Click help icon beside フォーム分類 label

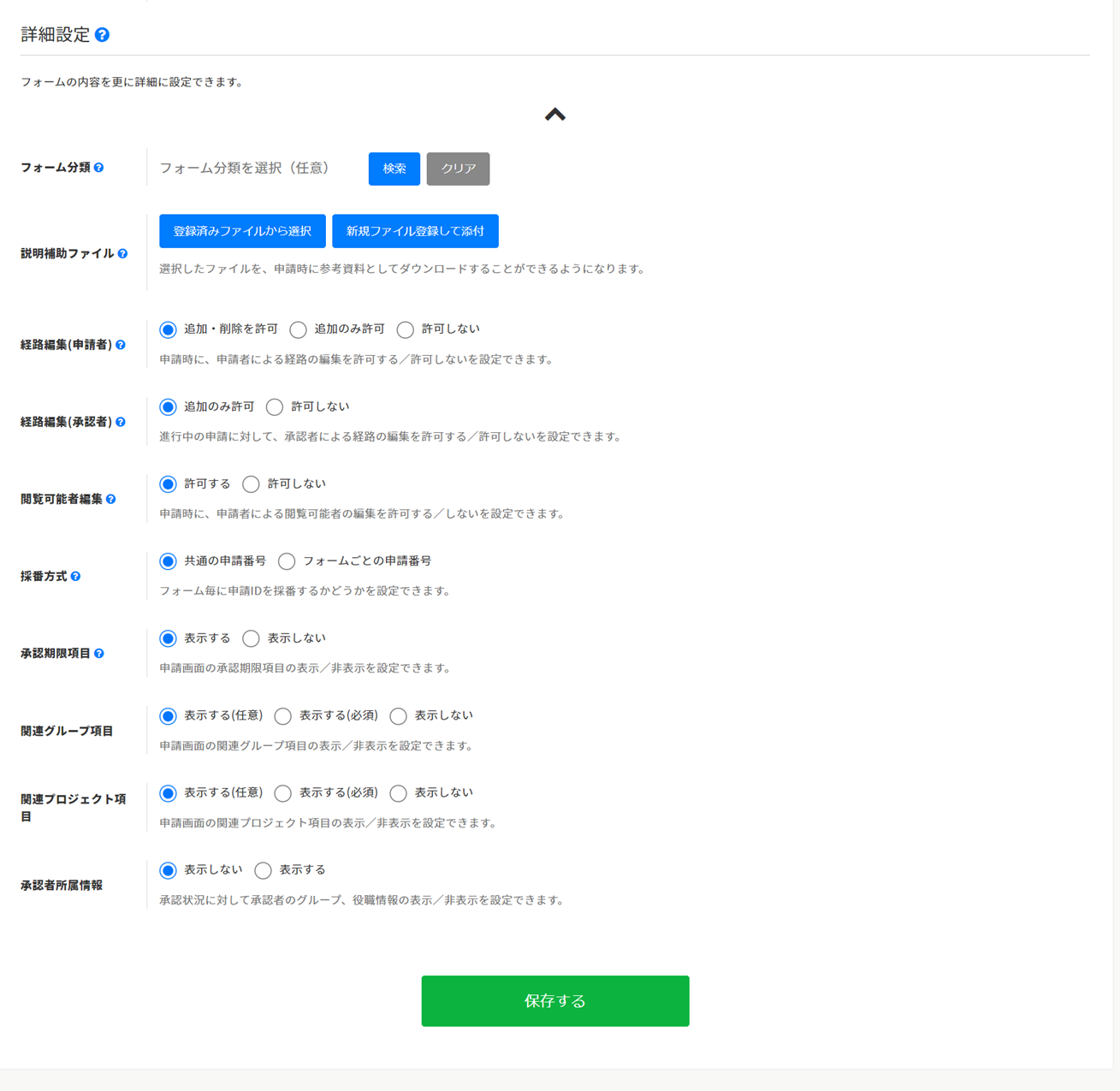tap(99, 168)
